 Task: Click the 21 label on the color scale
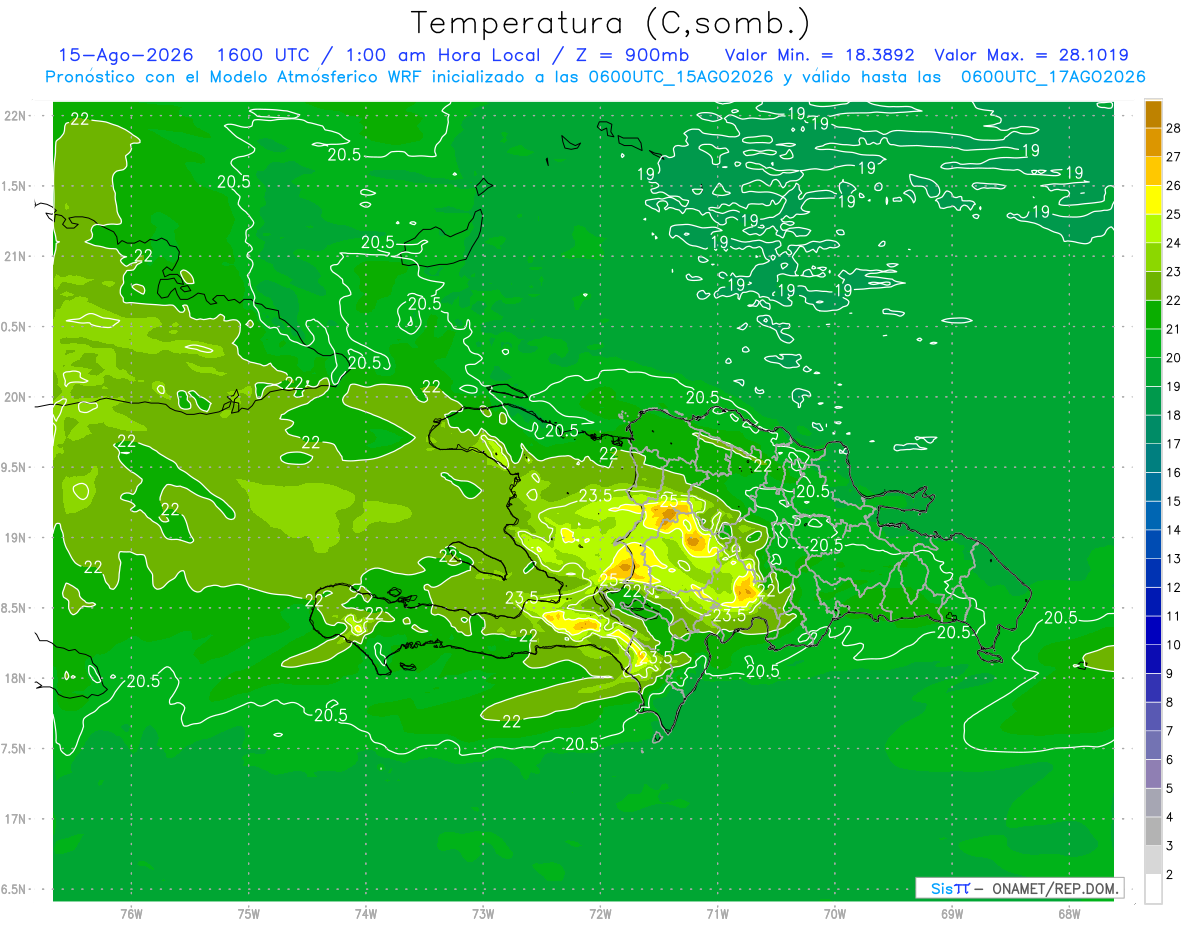pyautogui.click(x=1175, y=328)
